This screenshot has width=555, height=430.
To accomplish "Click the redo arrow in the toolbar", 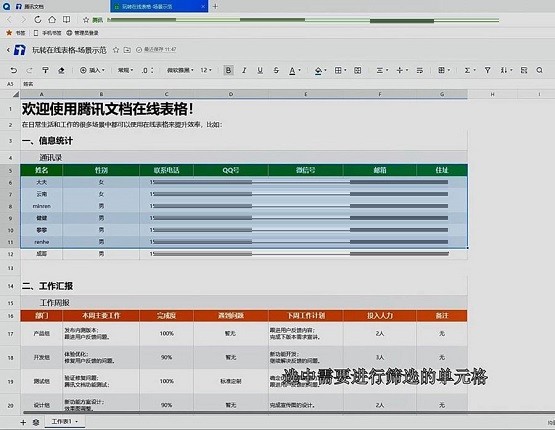I will coord(29,70).
